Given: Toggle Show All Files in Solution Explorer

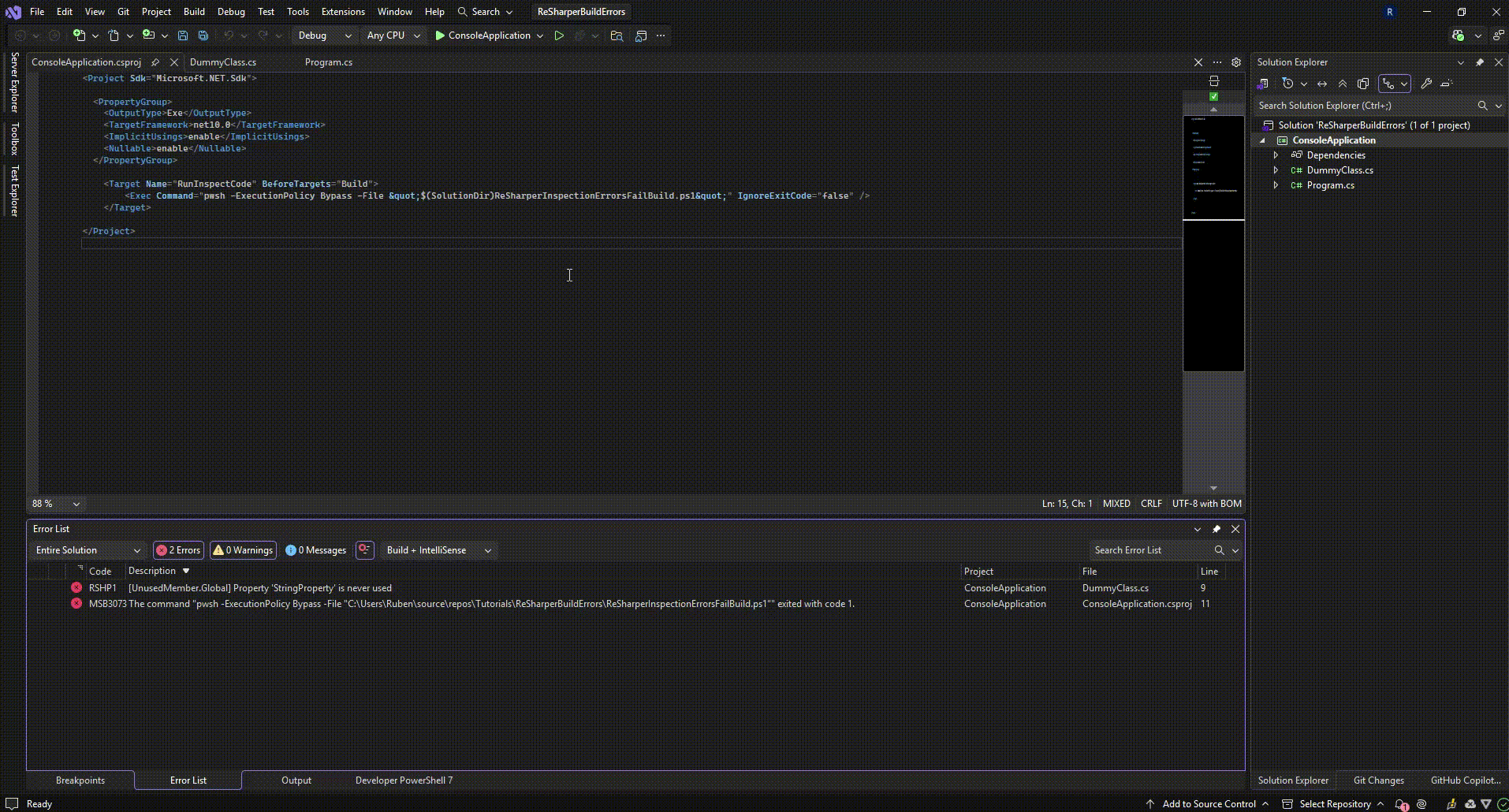Looking at the screenshot, I should [1363, 84].
